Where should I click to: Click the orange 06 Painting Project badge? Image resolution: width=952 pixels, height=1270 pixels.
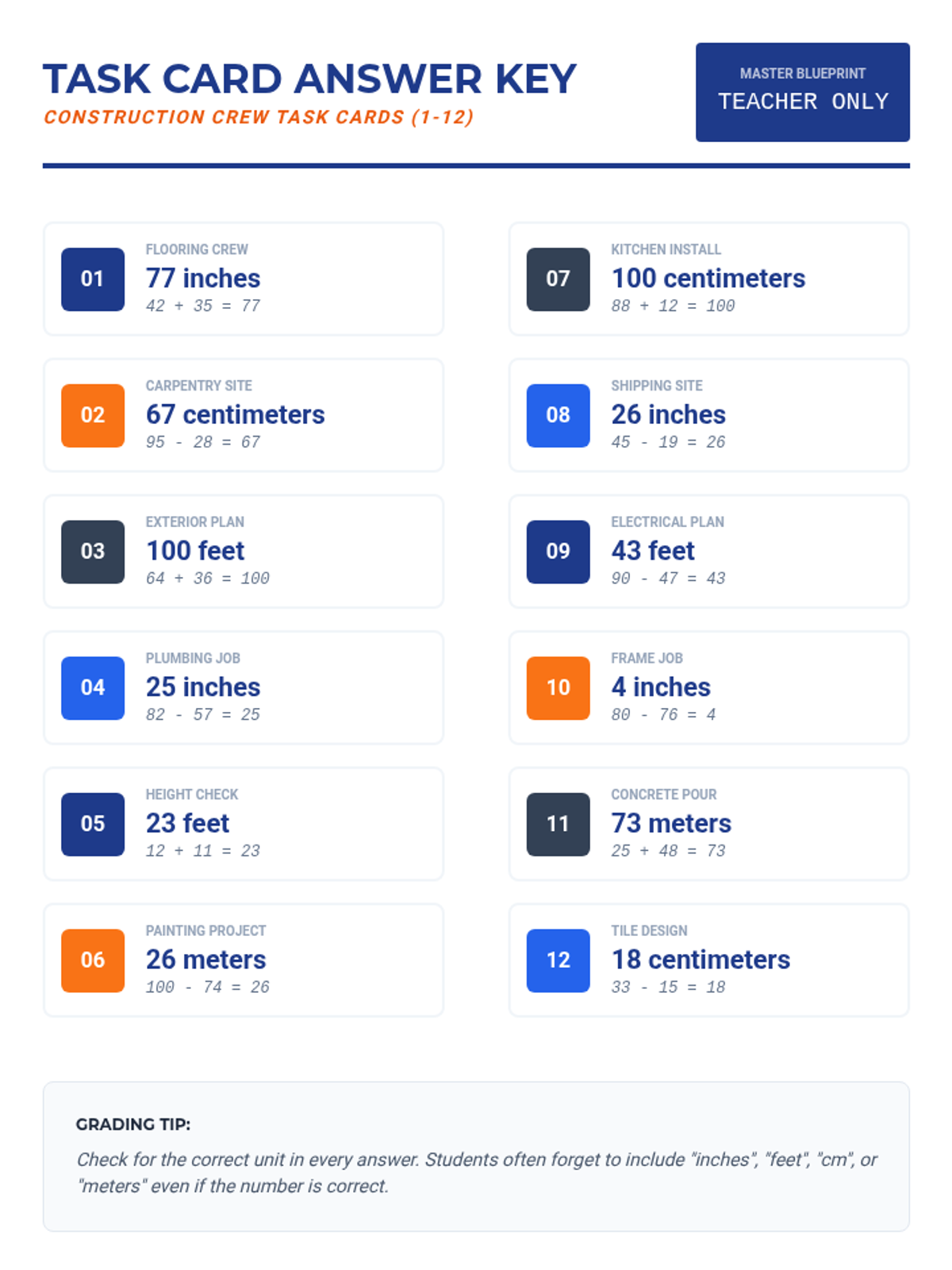93,960
